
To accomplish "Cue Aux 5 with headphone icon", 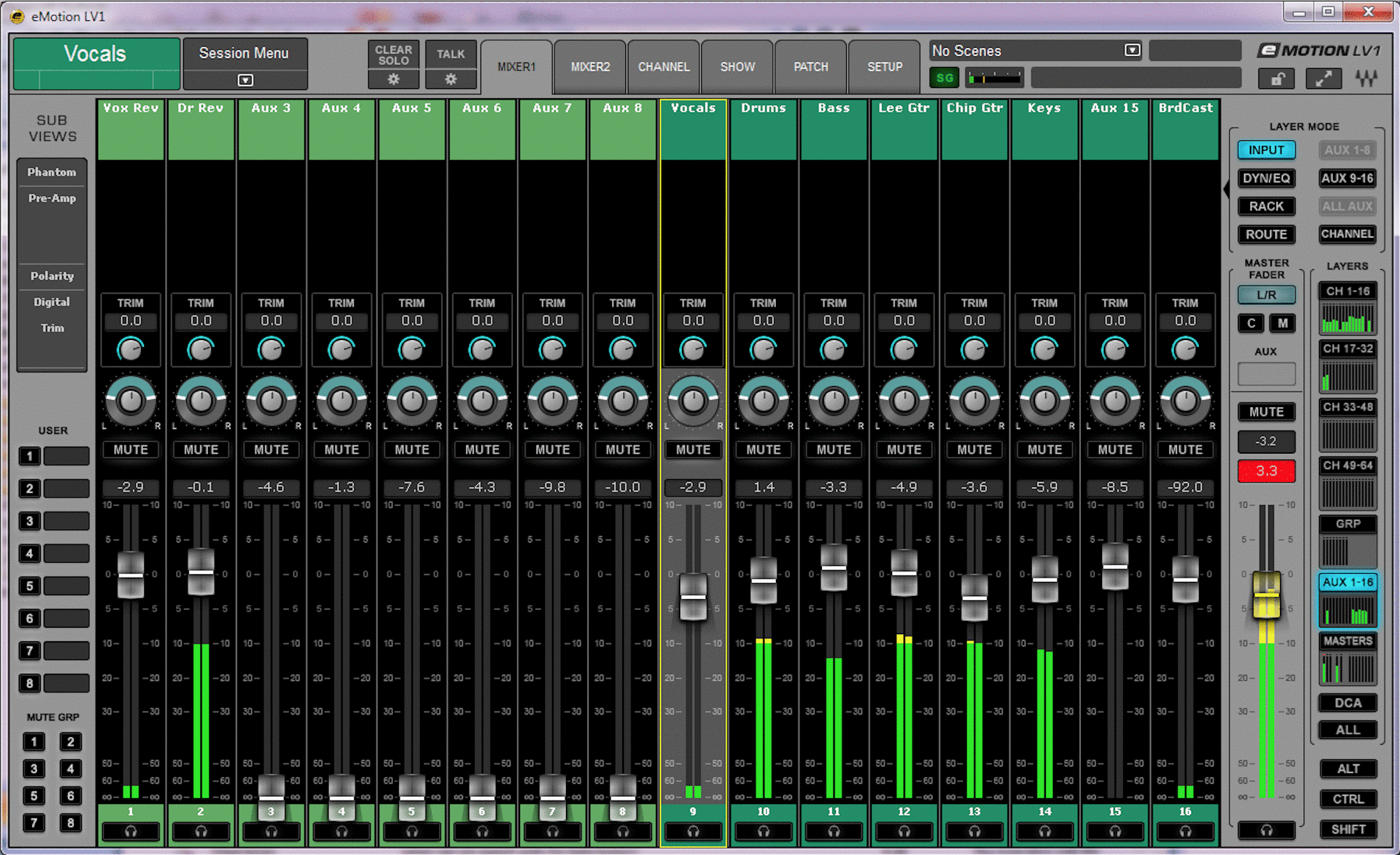I will coord(412,831).
